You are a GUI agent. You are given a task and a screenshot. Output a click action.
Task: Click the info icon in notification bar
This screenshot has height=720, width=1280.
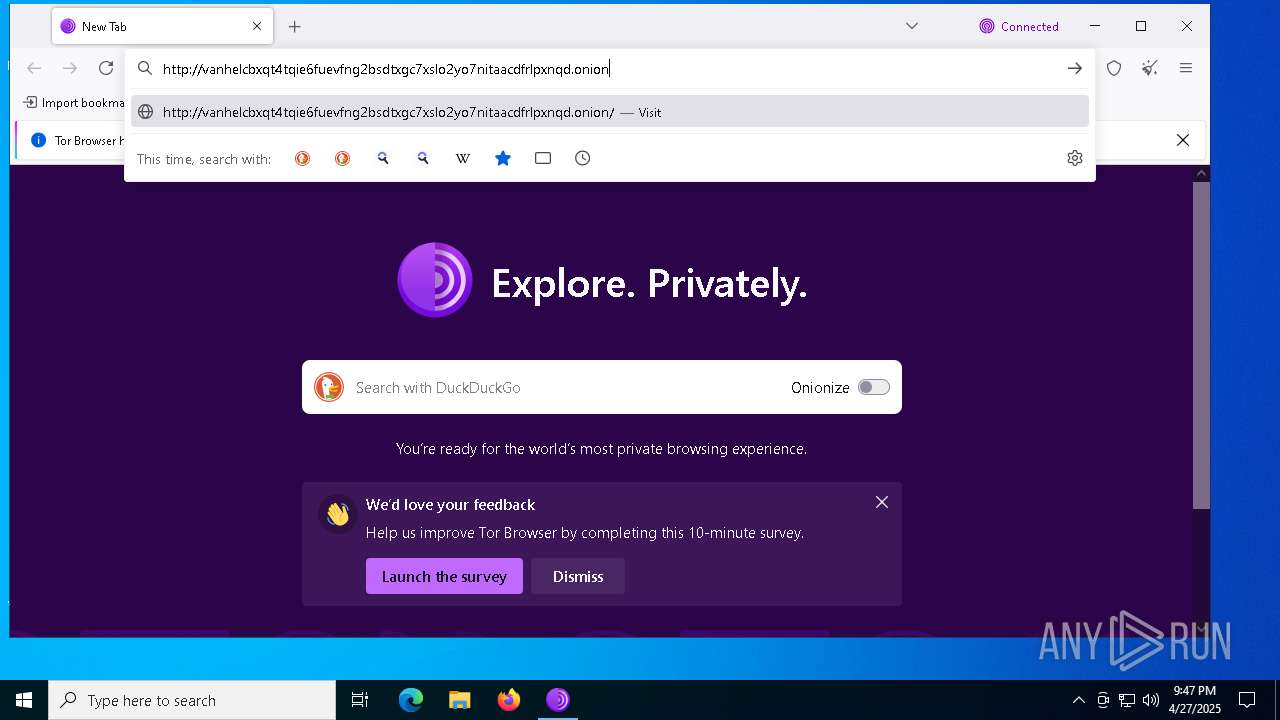pos(38,140)
